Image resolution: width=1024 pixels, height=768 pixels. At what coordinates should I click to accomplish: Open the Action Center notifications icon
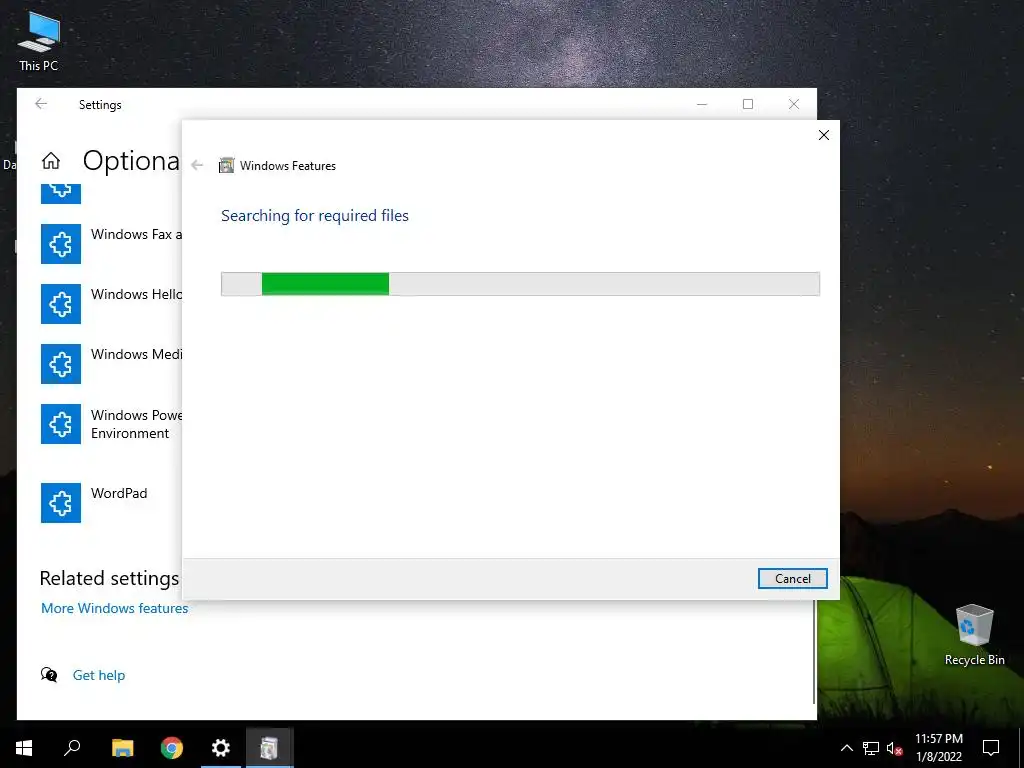pos(991,748)
